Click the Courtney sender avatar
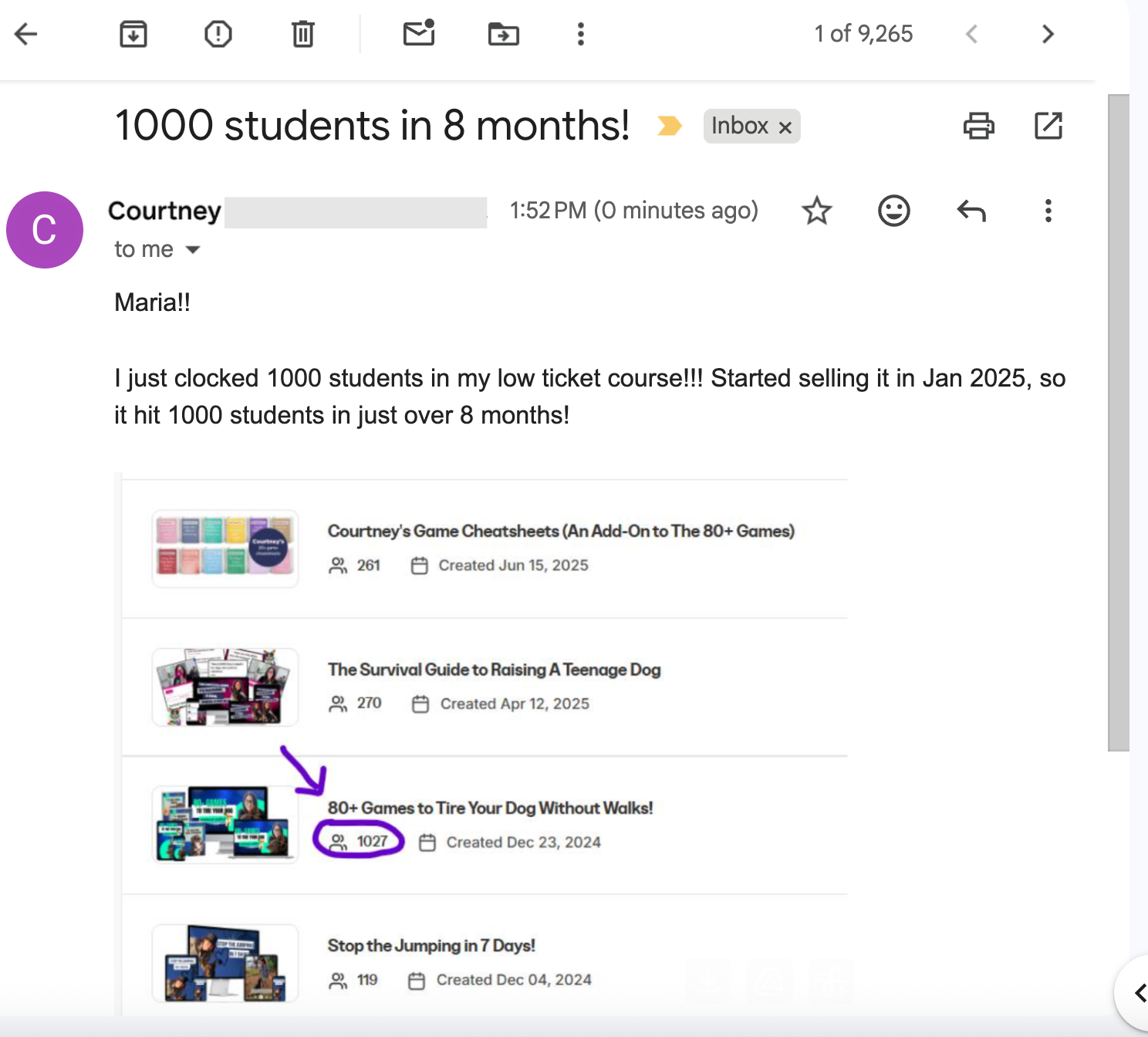 click(45, 230)
